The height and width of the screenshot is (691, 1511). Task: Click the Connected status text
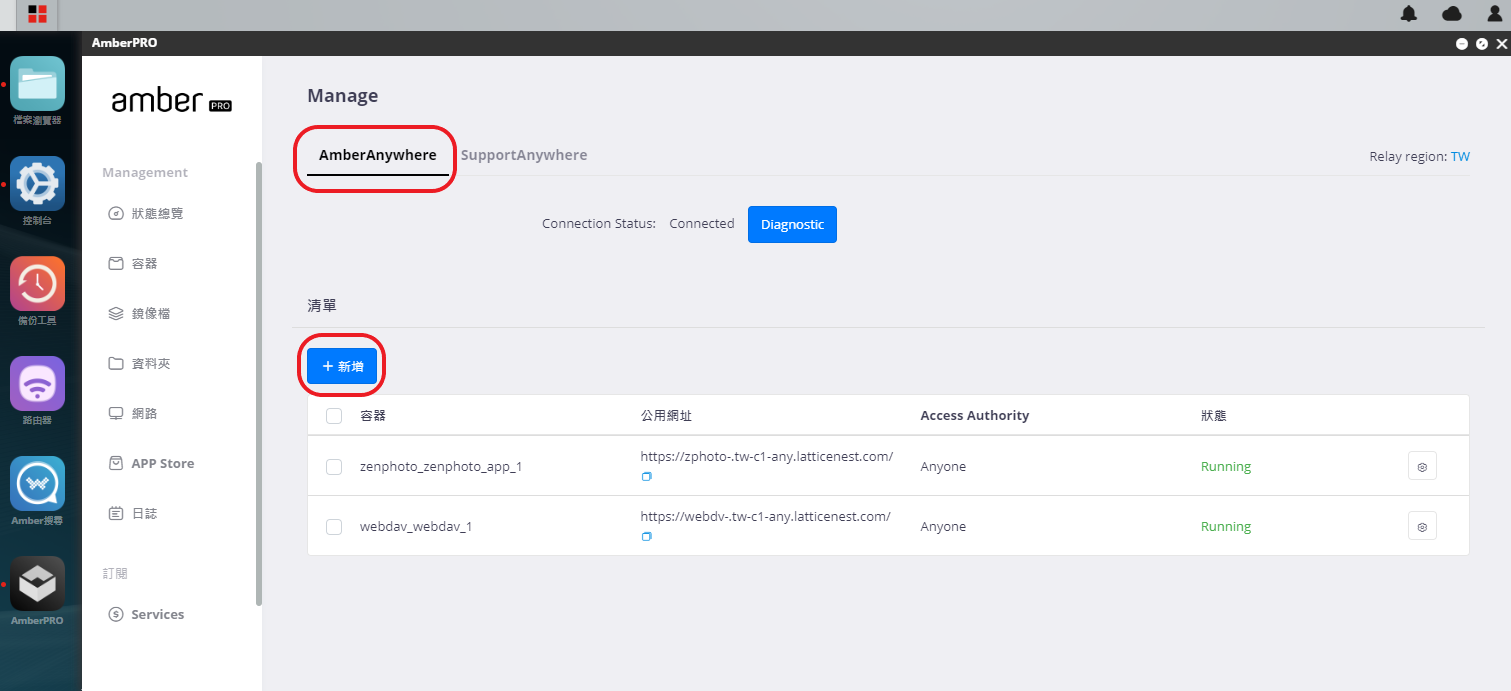click(702, 224)
